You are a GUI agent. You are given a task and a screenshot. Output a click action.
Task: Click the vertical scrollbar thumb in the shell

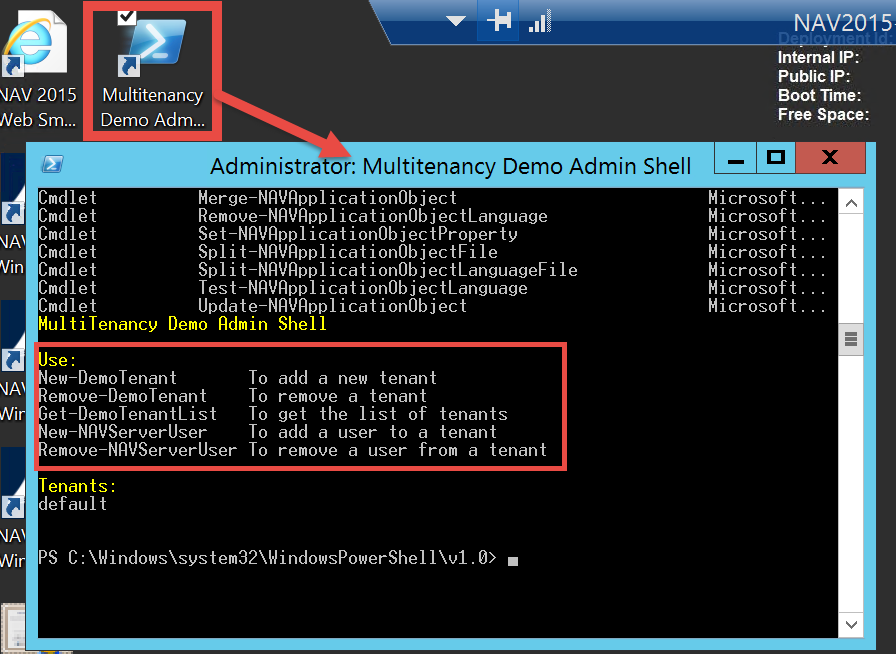pos(851,339)
